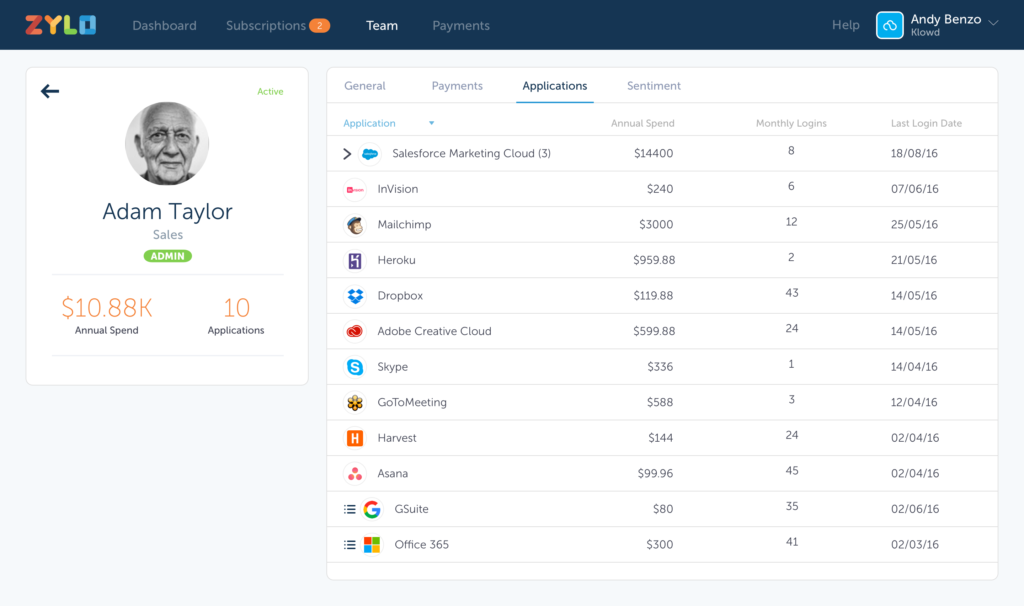Select the Applications tab
The height and width of the screenshot is (606, 1024).
tap(554, 86)
